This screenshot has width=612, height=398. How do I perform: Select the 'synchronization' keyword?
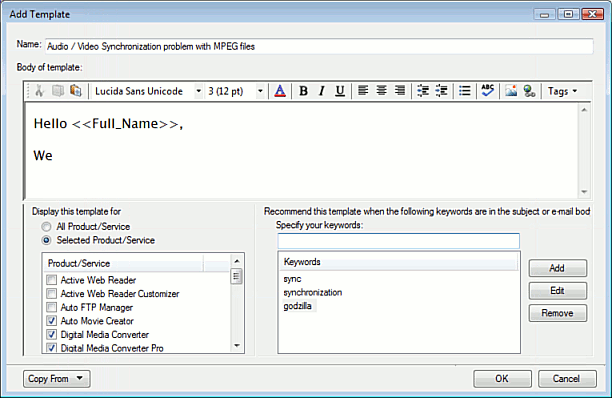pos(313,292)
